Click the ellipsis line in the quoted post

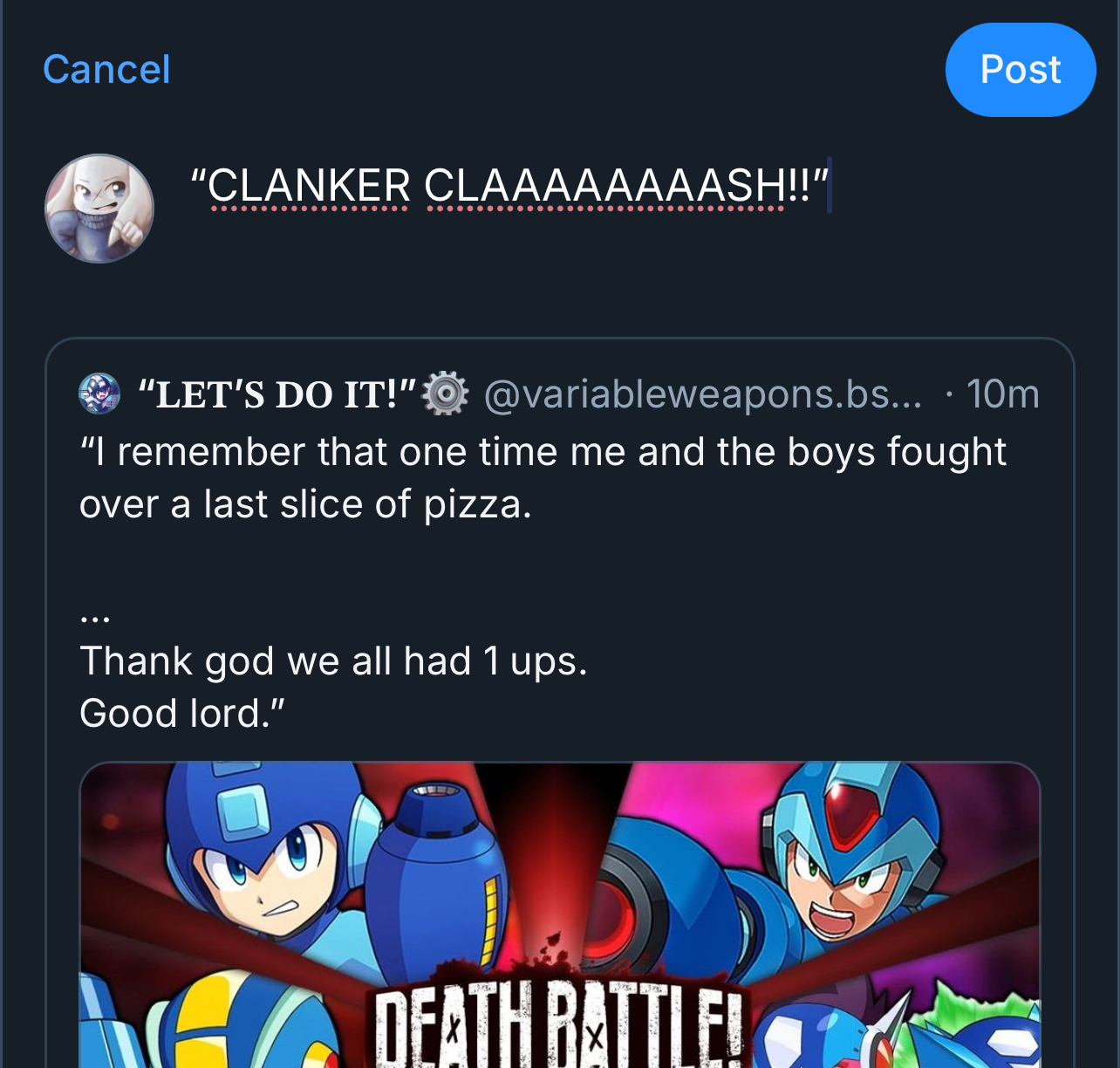point(94,618)
